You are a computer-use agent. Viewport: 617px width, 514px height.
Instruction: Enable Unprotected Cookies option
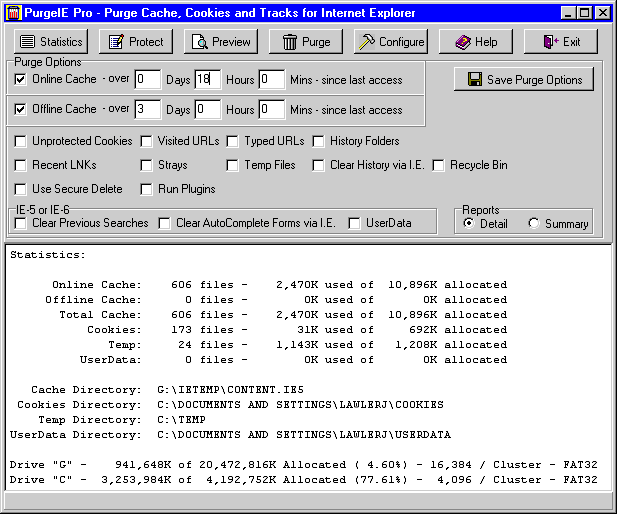click(20, 141)
